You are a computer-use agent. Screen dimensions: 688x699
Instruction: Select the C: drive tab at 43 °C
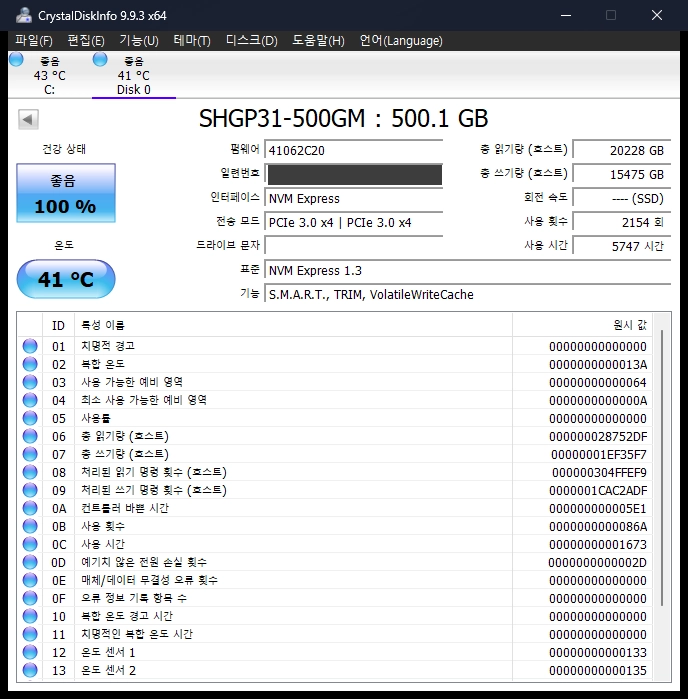tap(49, 75)
